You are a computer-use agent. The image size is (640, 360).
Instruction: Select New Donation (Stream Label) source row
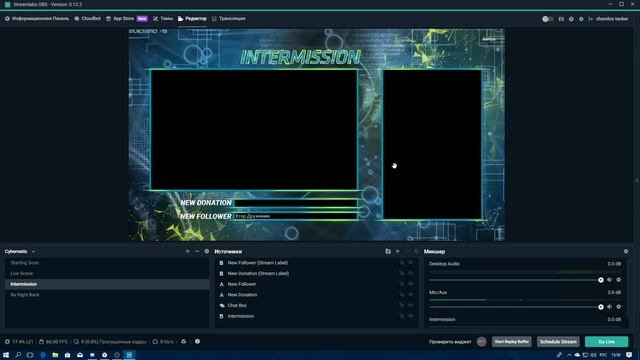point(316,273)
